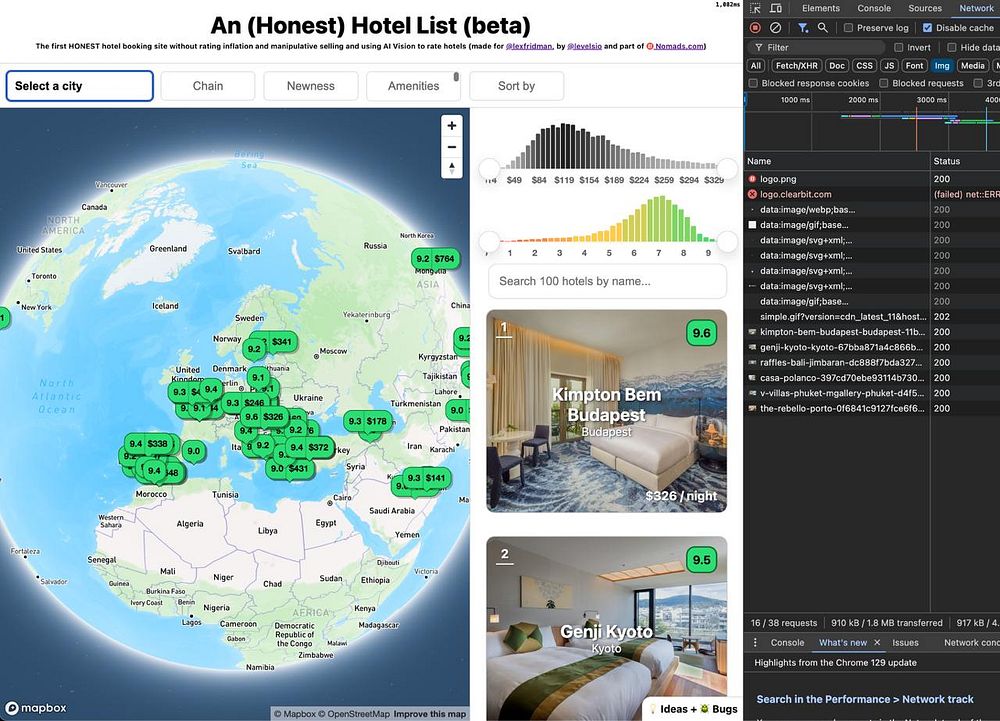Click the Mapbox logo on the map
Image resolution: width=1000 pixels, height=721 pixels.
36,708
